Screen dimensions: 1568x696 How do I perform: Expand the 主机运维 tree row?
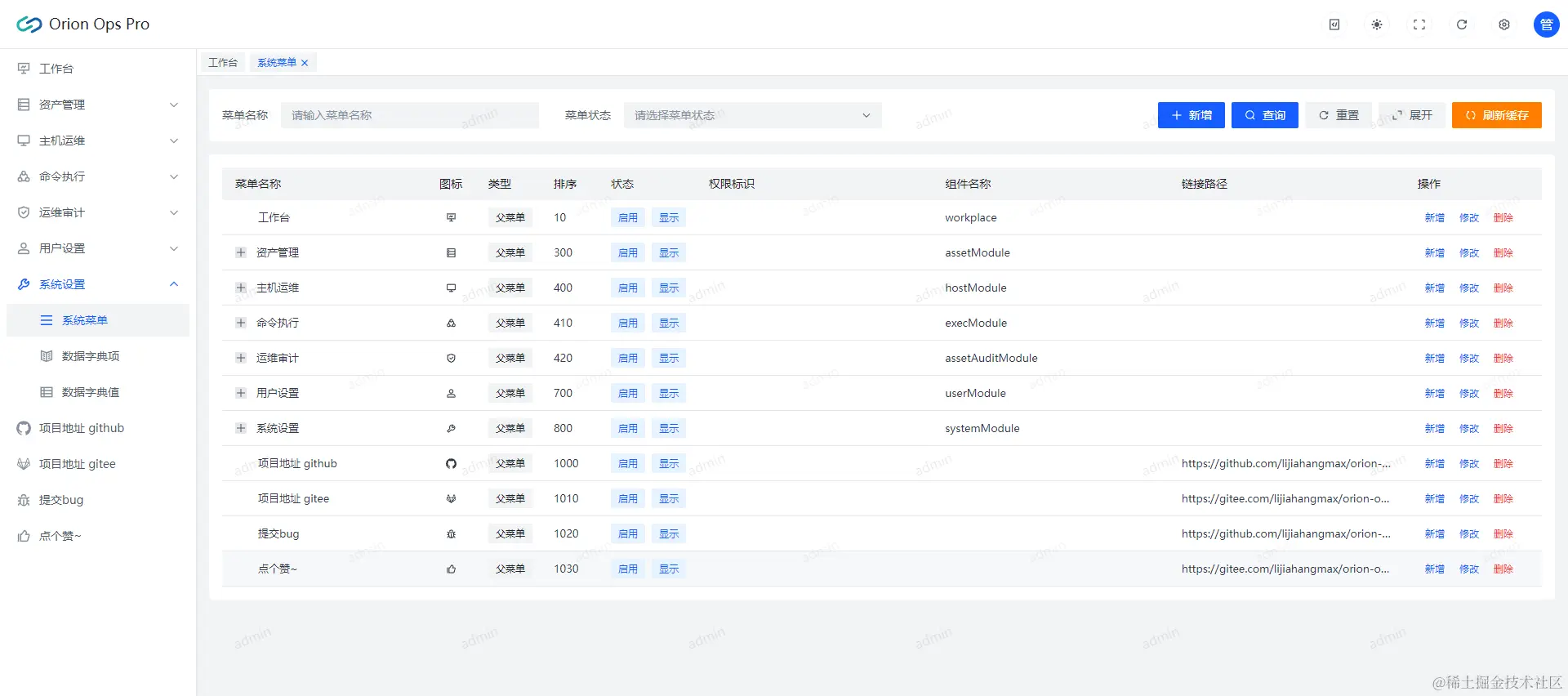click(241, 288)
